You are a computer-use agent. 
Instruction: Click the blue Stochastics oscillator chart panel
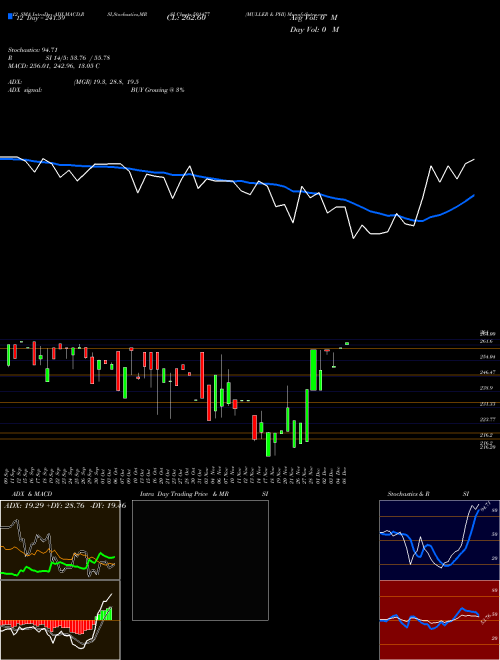(439, 540)
